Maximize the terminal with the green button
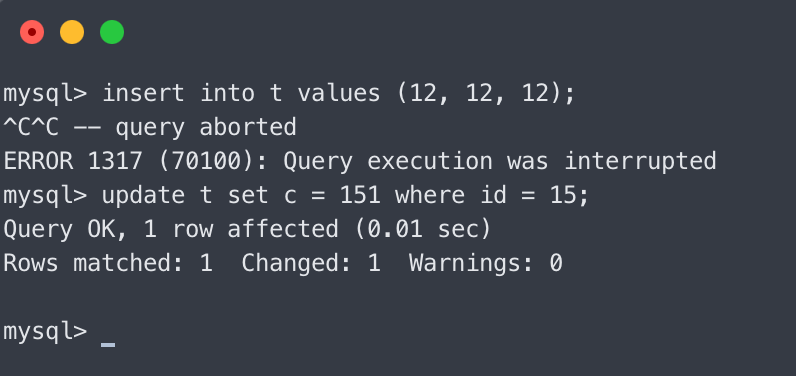 click(112, 32)
